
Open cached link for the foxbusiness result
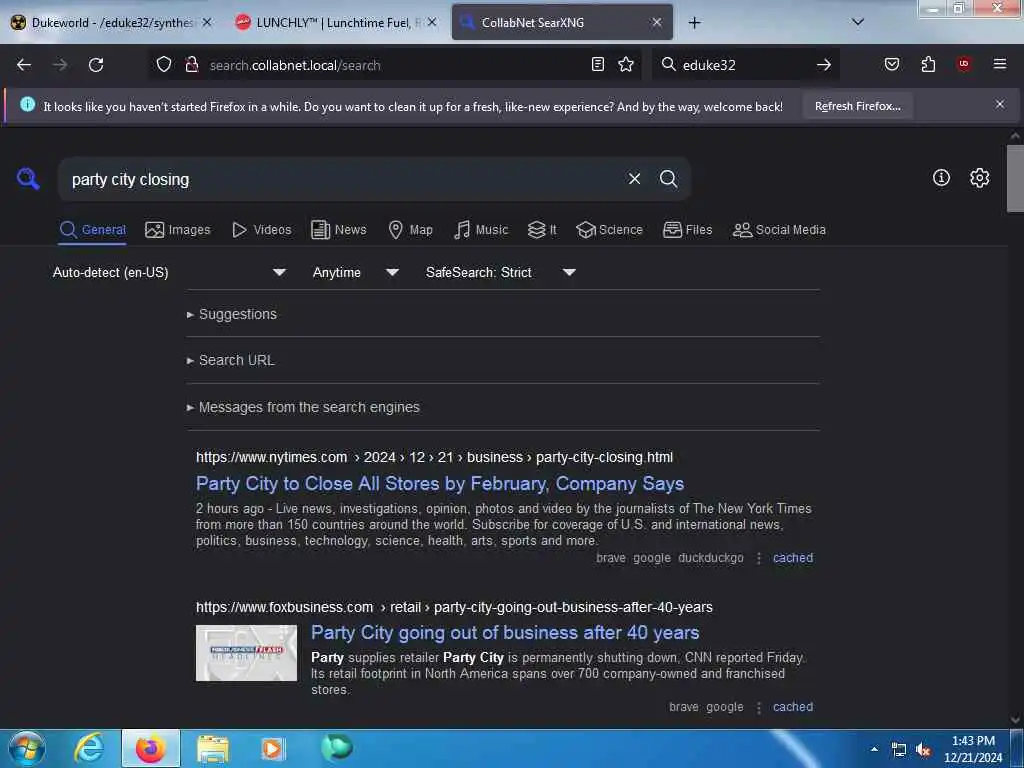(x=793, y=707)
